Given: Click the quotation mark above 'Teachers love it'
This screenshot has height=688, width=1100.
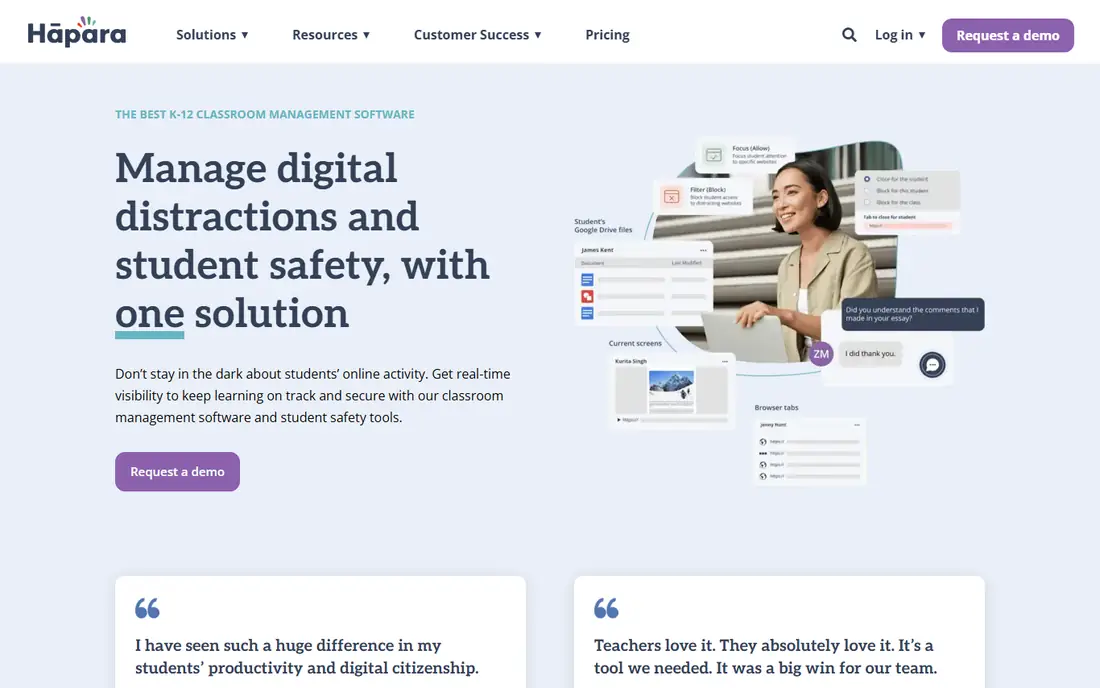Looking at the screenshot, I should pos(606,608).
